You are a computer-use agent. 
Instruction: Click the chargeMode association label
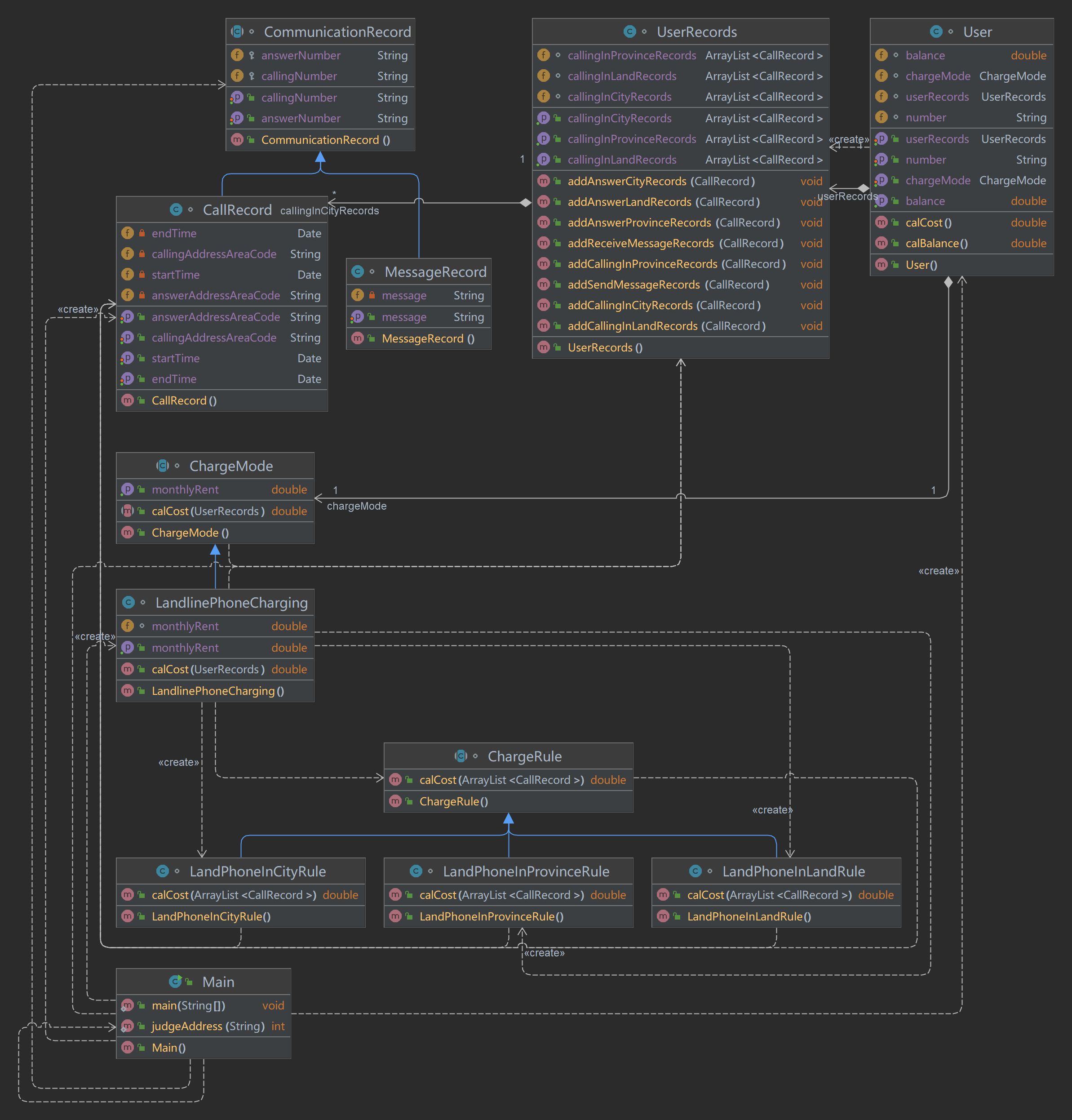coord(356,506)
